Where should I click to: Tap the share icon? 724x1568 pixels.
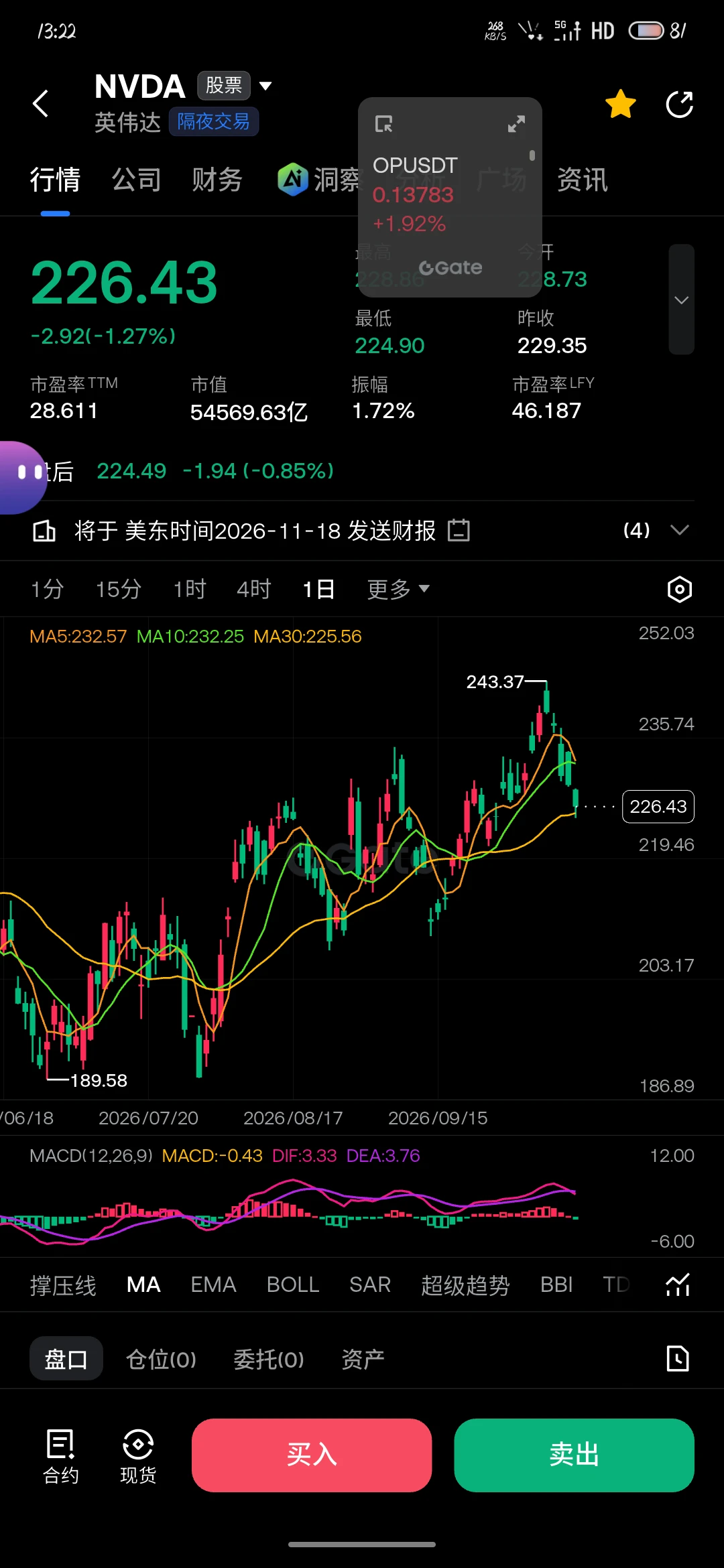(x=679, y=105)
